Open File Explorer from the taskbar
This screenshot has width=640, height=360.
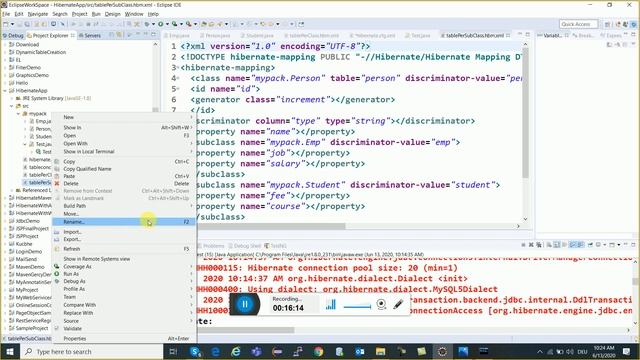(380, 351)
